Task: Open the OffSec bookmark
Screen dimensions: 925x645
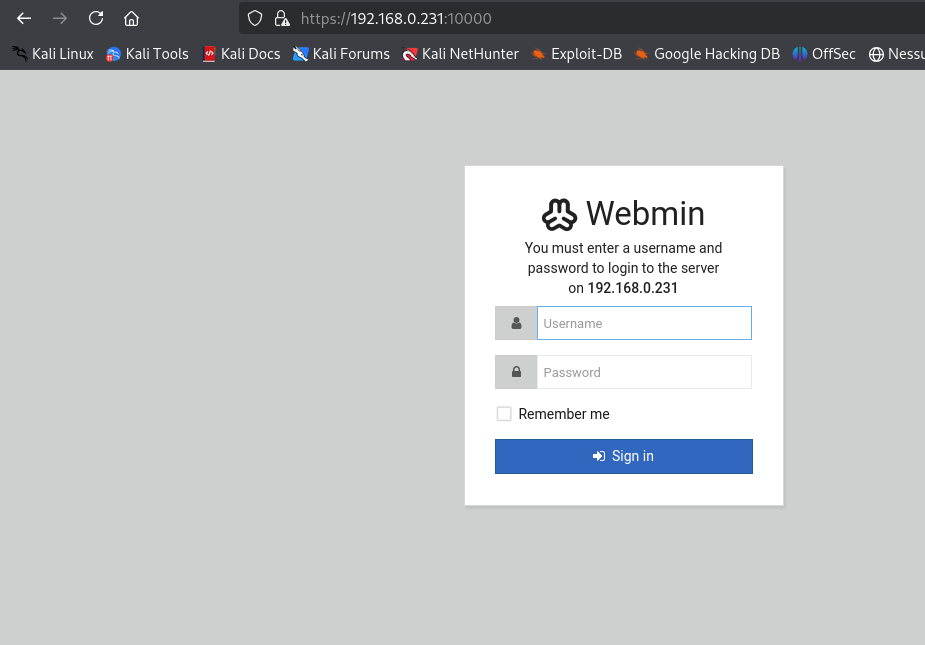Action: click(x=824, y=54)
